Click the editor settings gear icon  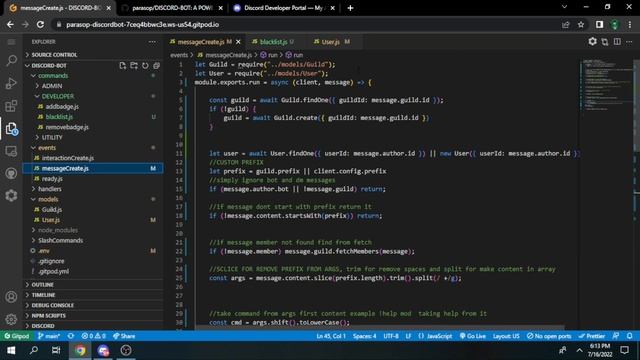click(x=592, y=42)
